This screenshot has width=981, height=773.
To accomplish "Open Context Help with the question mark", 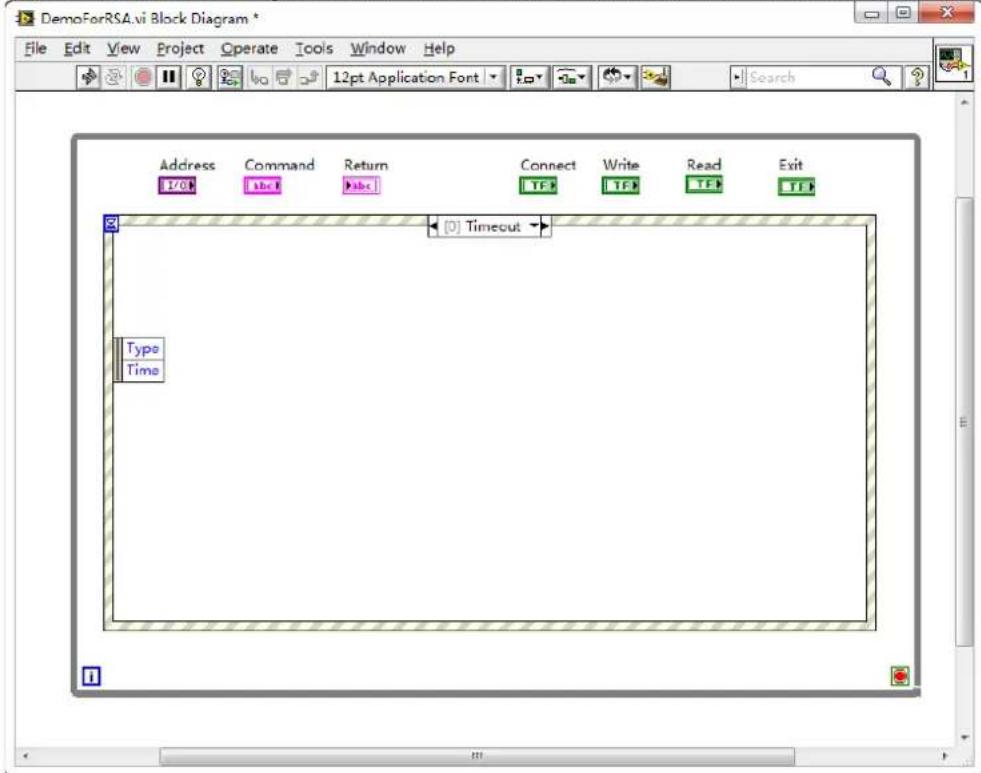I will coord(917,77).
